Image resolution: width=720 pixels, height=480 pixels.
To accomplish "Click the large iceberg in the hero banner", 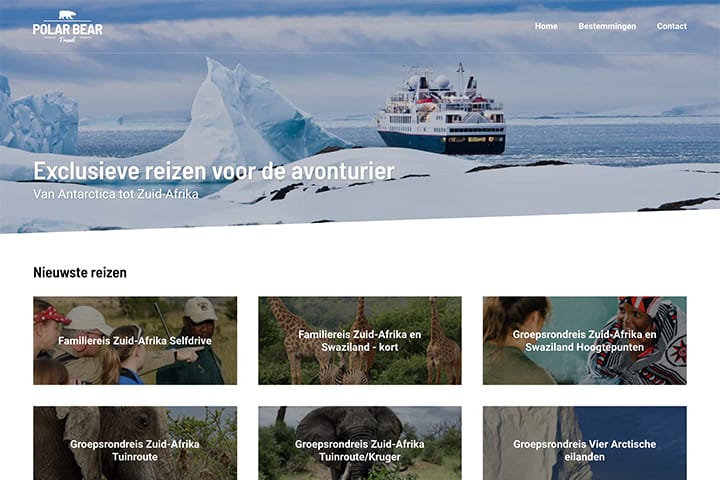I will point(248,113).
